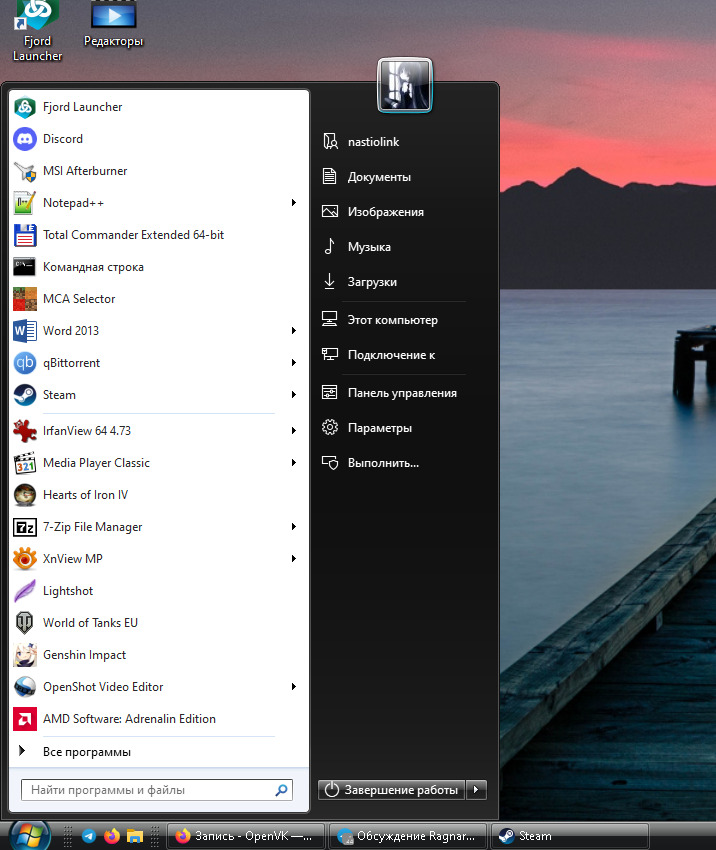Show Все программы list
The image size is (716, 850).
coord(158,752)
